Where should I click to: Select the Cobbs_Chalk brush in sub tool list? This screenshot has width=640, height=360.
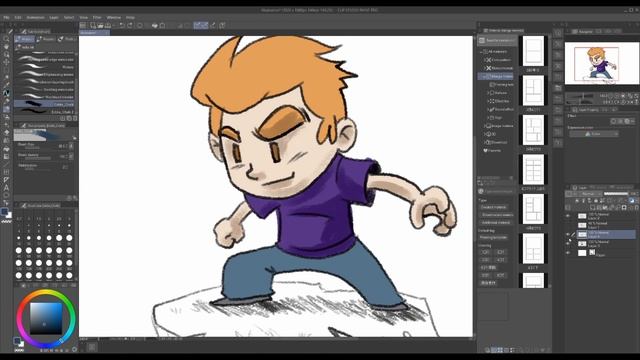click(x=45, y=104)
